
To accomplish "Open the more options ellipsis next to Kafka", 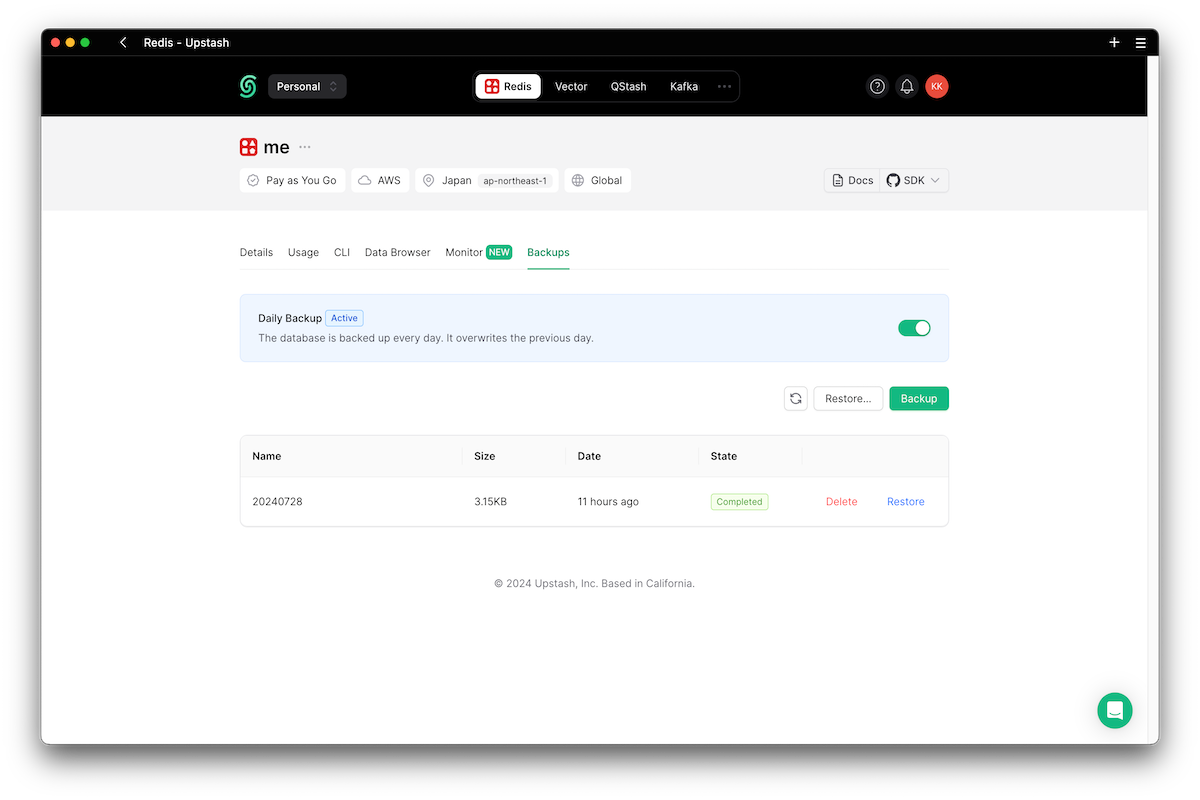I will tap(724, 86).
